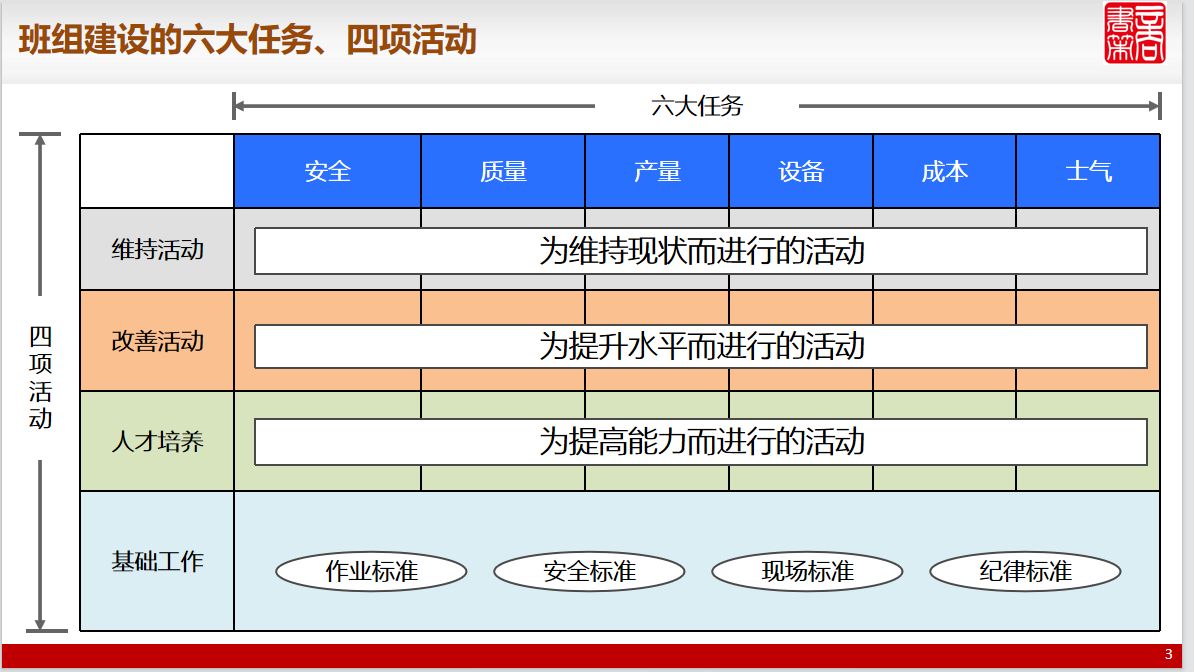The width and height of the screenshot is (1194, 672).
Task: Select the 产量 header cell
Action: coord(657,171)
